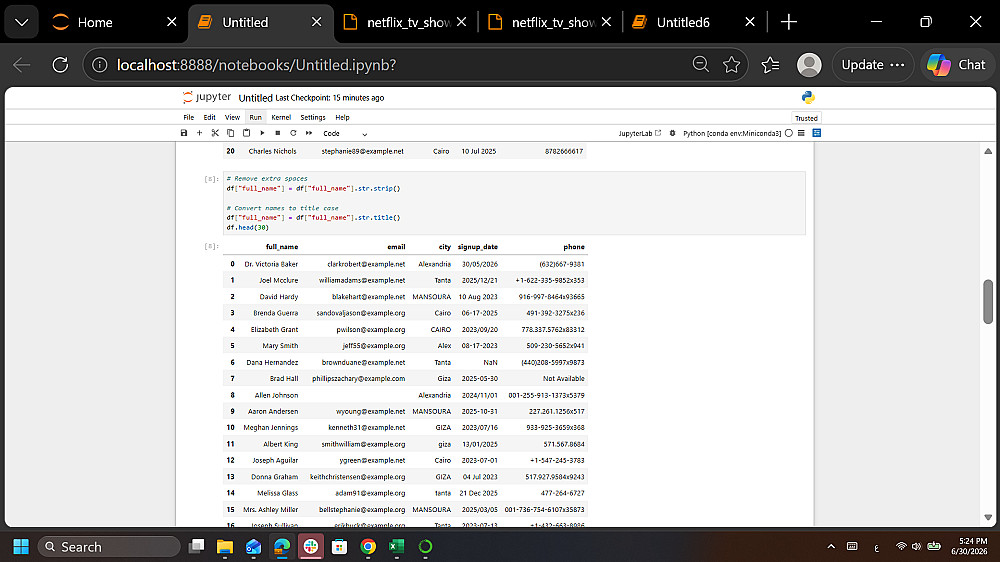1000x562 pixels.
Task: Restart the kernel with the circular arrow
Action: click(293, 133)
